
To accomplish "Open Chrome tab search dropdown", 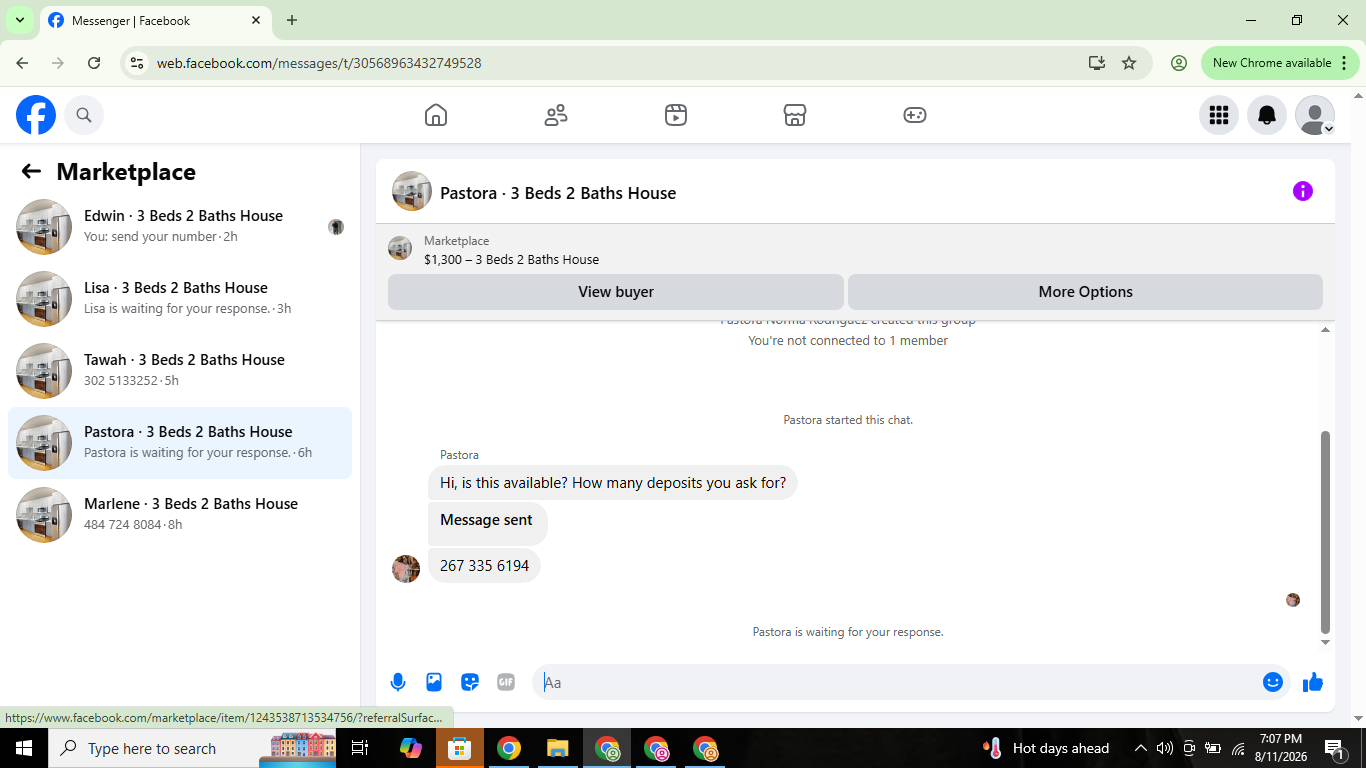I will pos(19,20).
